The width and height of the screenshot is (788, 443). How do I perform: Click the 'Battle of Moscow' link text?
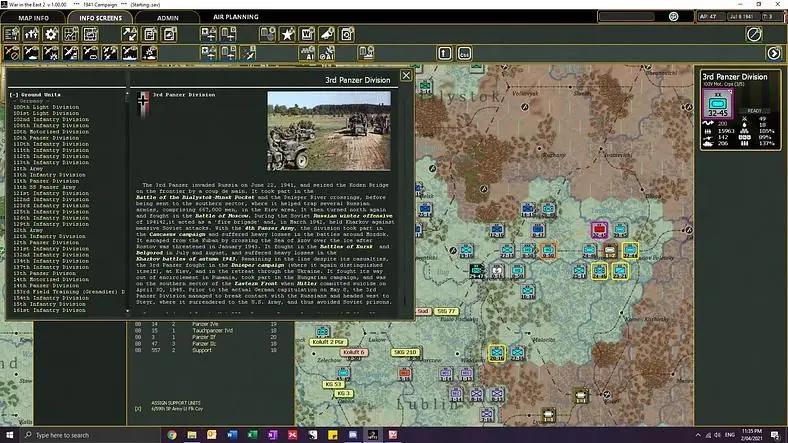click(x=224, y=216)
